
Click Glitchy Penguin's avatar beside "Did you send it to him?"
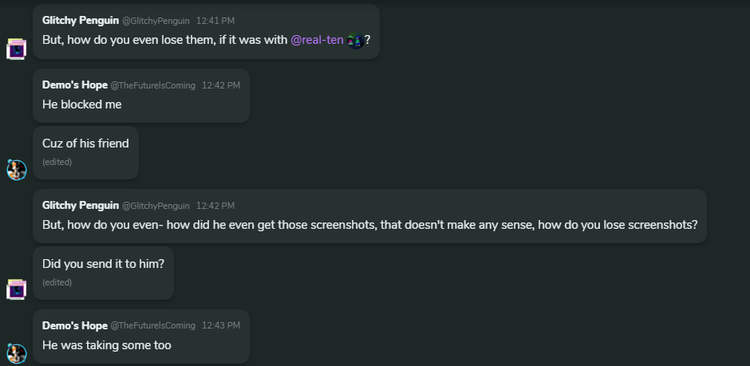16,290
